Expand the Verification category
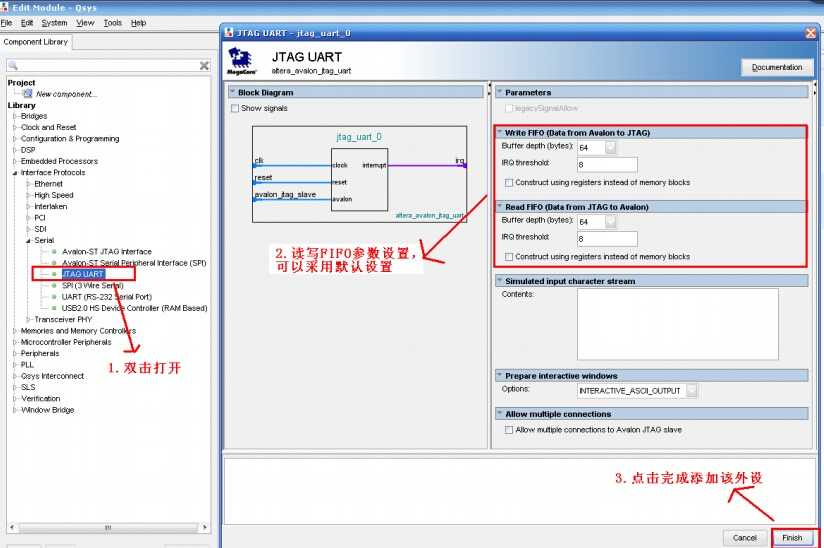This screenshot has height=548, width=824. point(15,399)
